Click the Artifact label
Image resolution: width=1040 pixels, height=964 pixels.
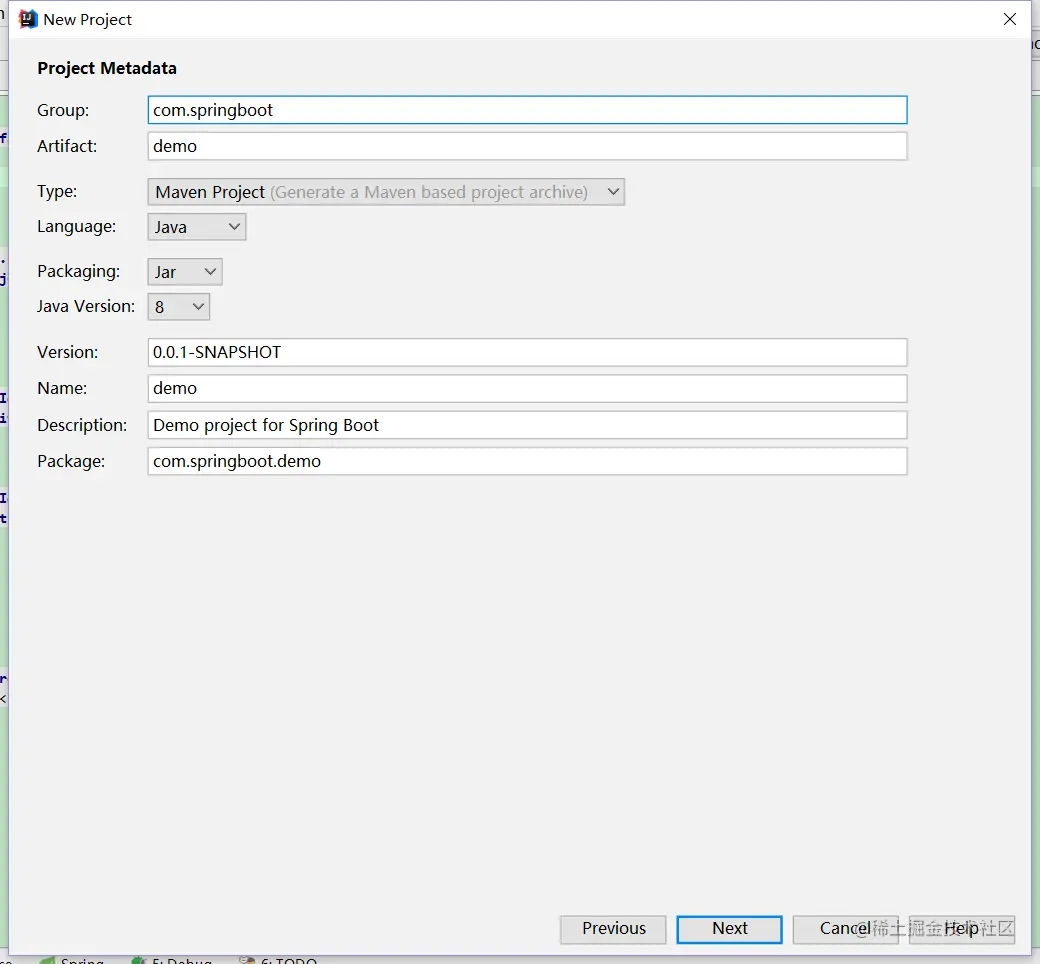pyautogui.click(x=67, y=146)
